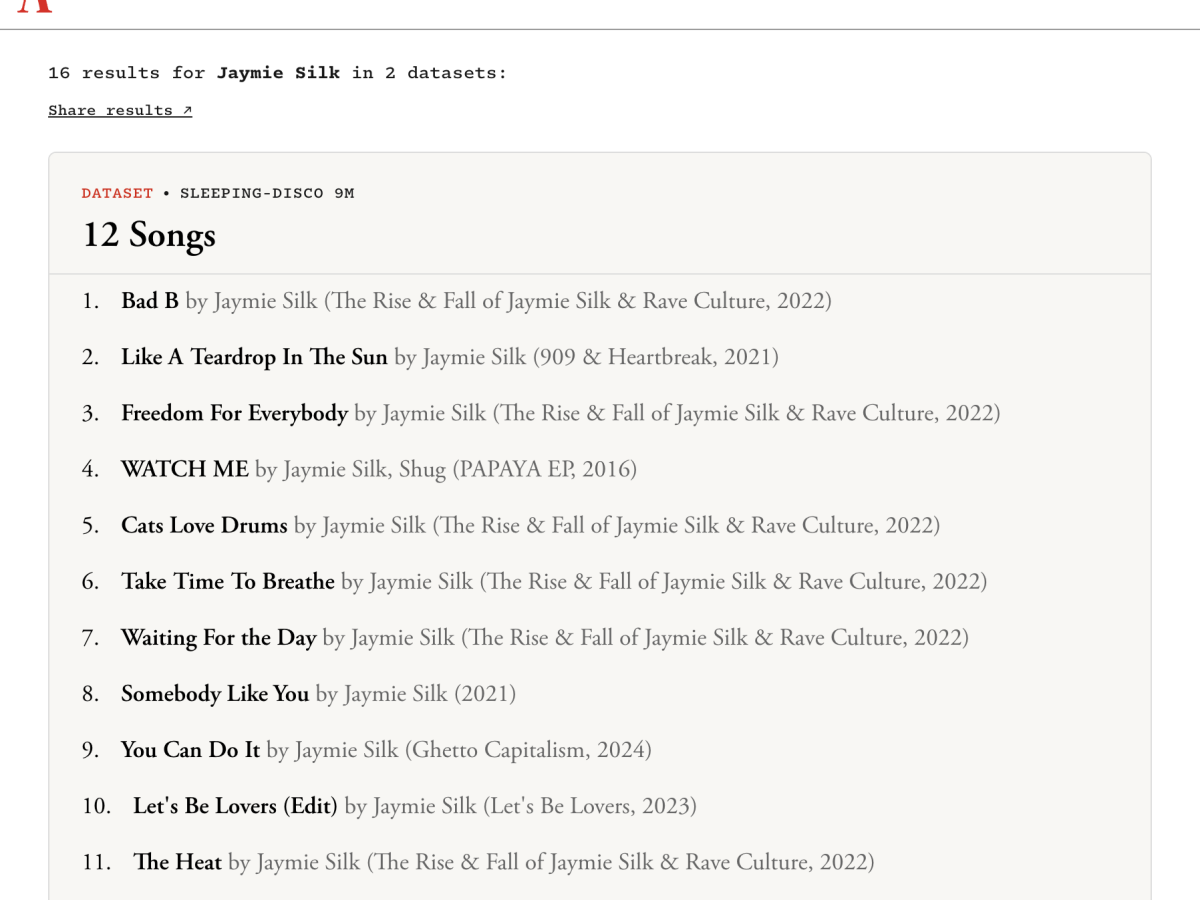Click the album text Let's Be Lovers, 2023
Viewport: 1200px width, 900px height.
point(590,805)
